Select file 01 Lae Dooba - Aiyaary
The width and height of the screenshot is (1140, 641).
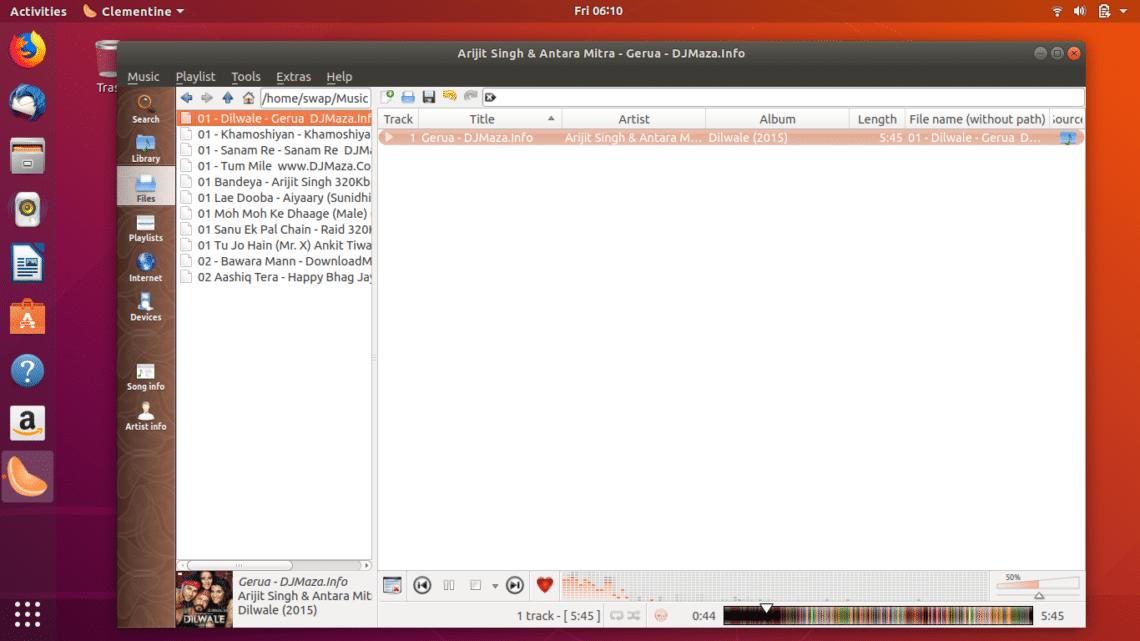275,198
